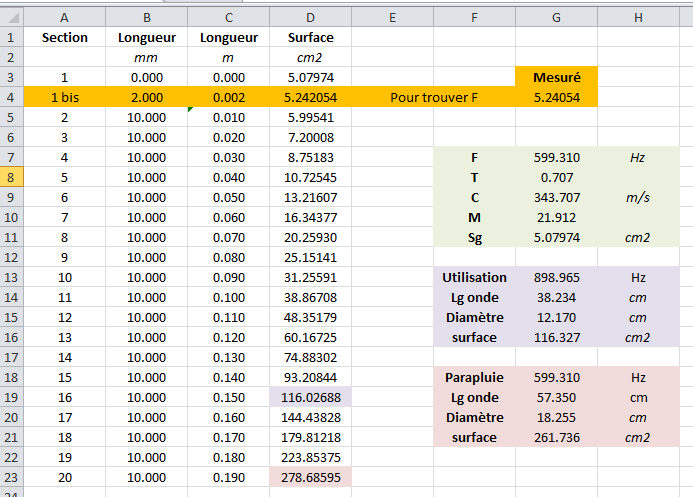Click purple highlighted cell 116.02688
693x497 pixels.
point(310,397)
